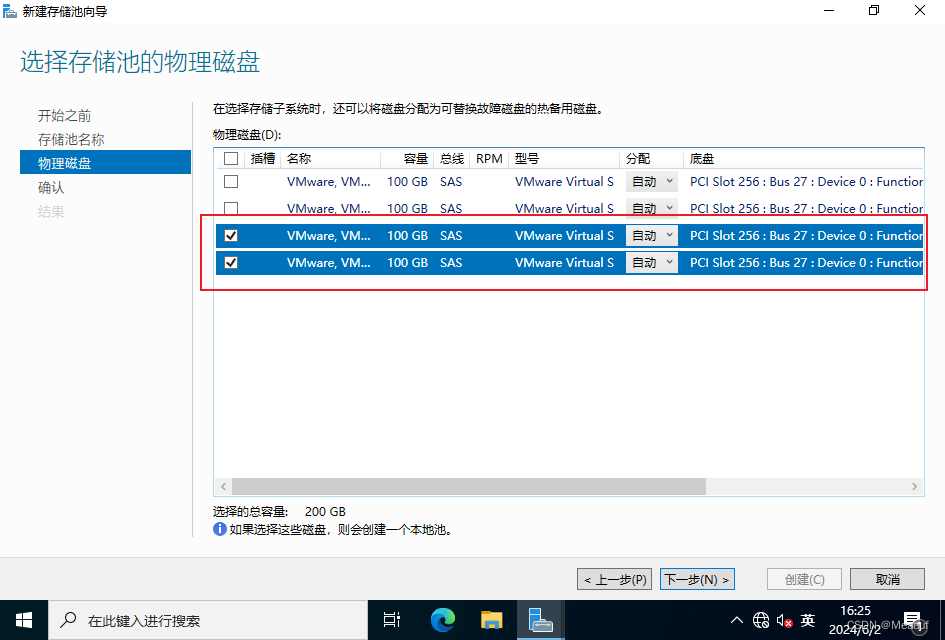Toggle the select-all checkbox in table header
945x640 pixels.
pyautogui.click(x=231, y=158)
